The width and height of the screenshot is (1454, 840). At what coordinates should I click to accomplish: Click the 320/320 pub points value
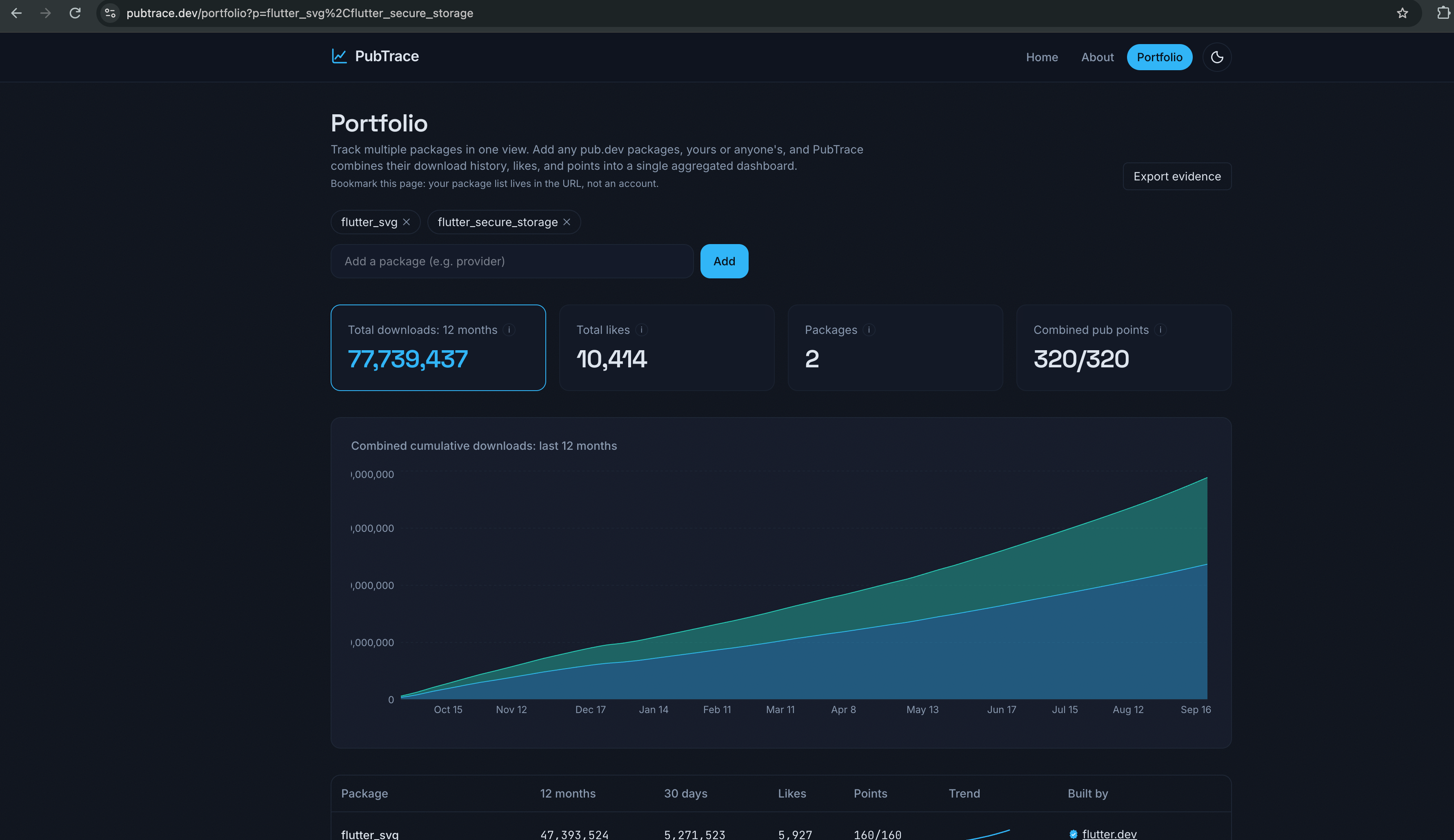(1081, 359)
